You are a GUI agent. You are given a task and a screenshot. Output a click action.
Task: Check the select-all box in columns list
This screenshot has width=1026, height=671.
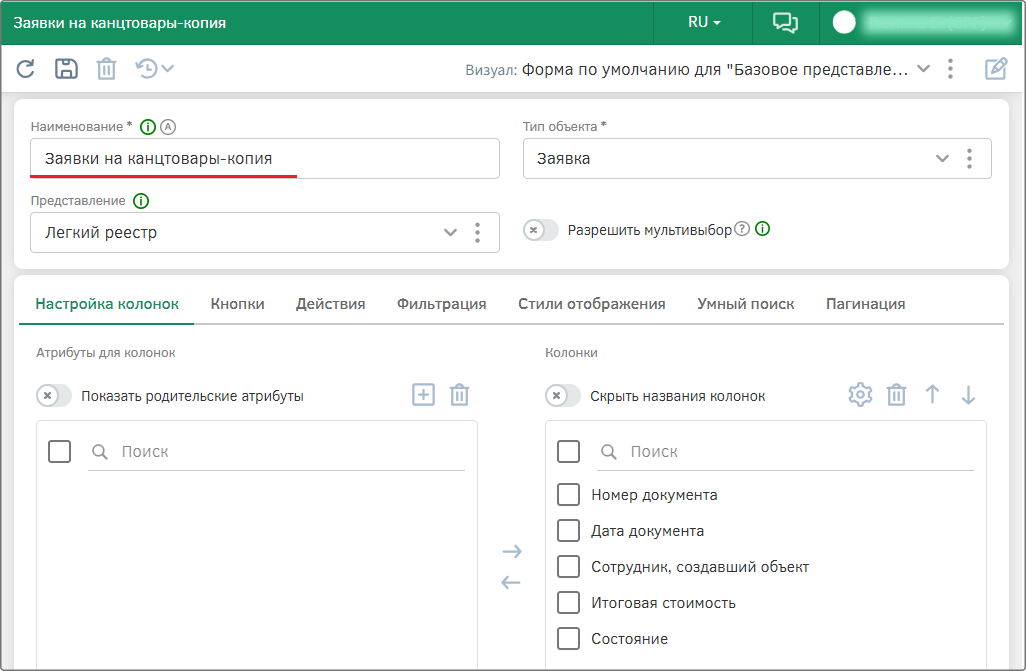click(569, 451)
